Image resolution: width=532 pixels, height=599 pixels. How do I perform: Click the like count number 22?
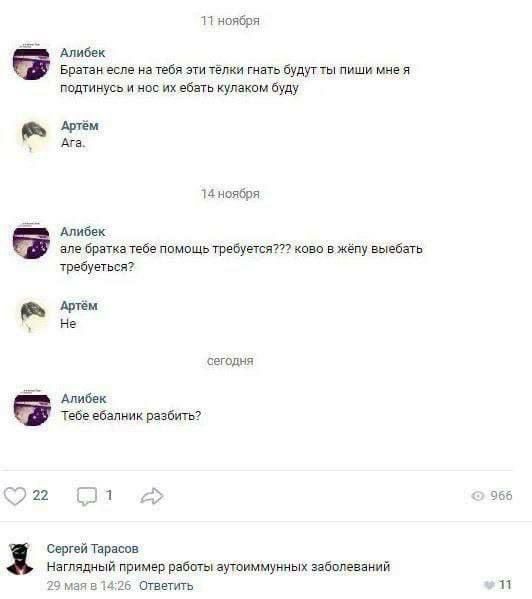tap(40, 495)
